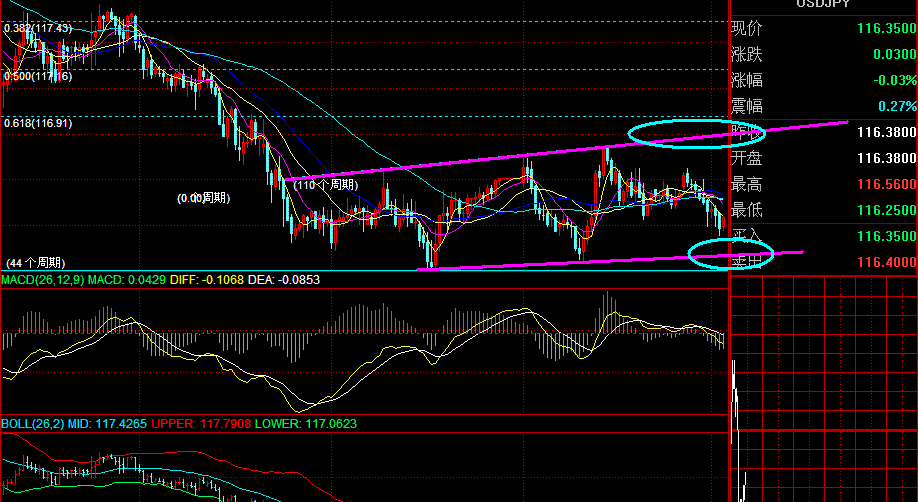The width and height of the screenshot is (918, 502).
Task: Click the DEA: -0.0853 value
Action: [284, 280]
